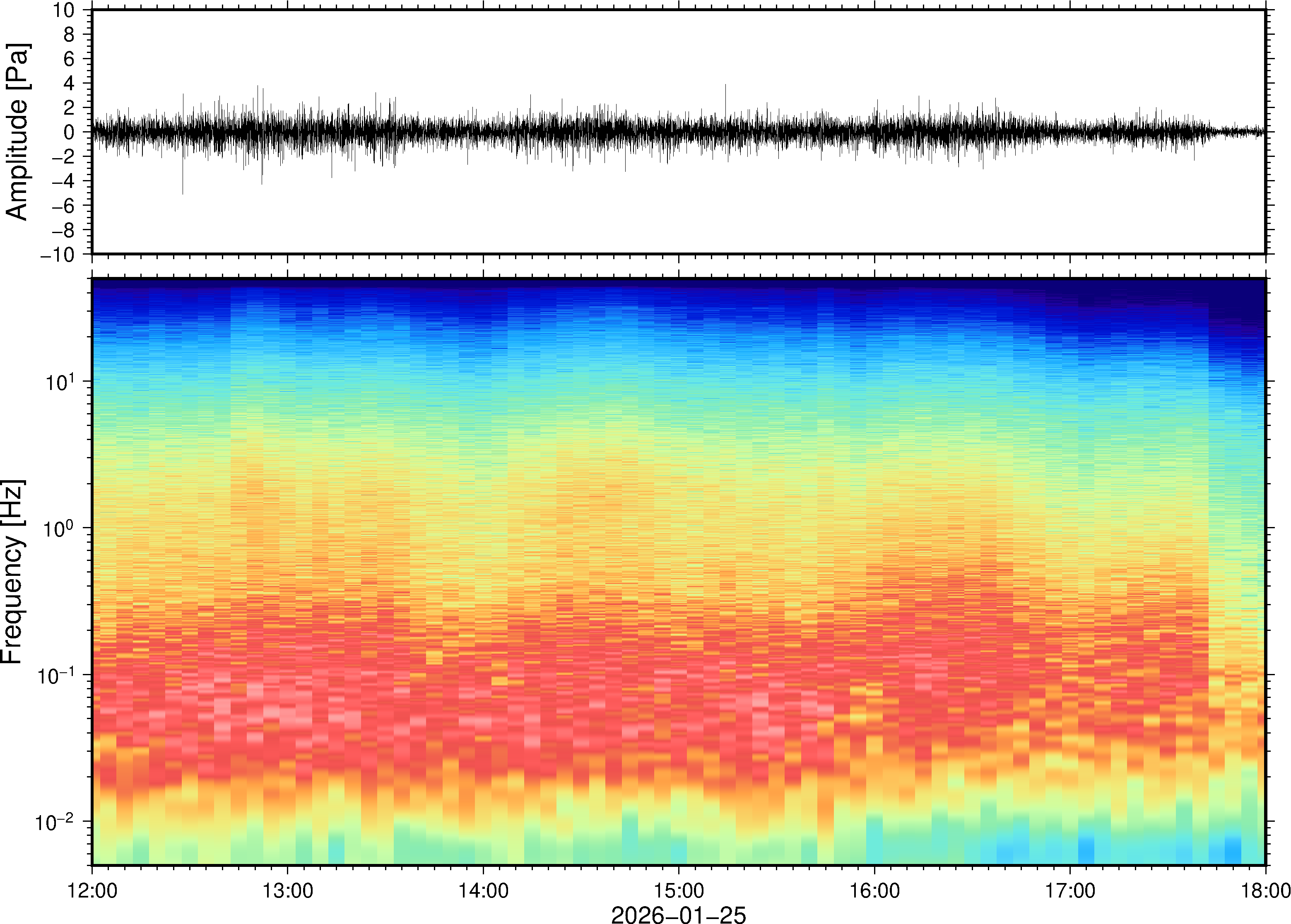
Task: Click the -10 amplitude tick label
Action: (57, 255)
